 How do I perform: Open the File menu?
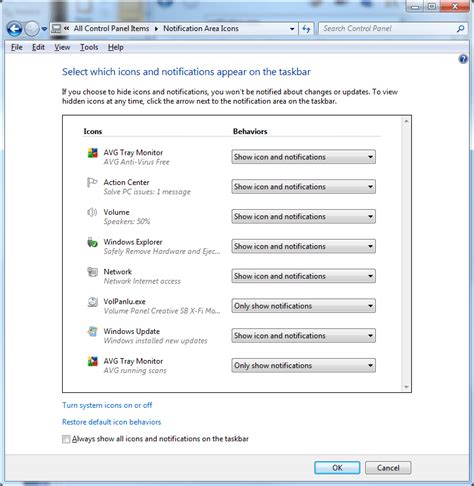(17, 48)
